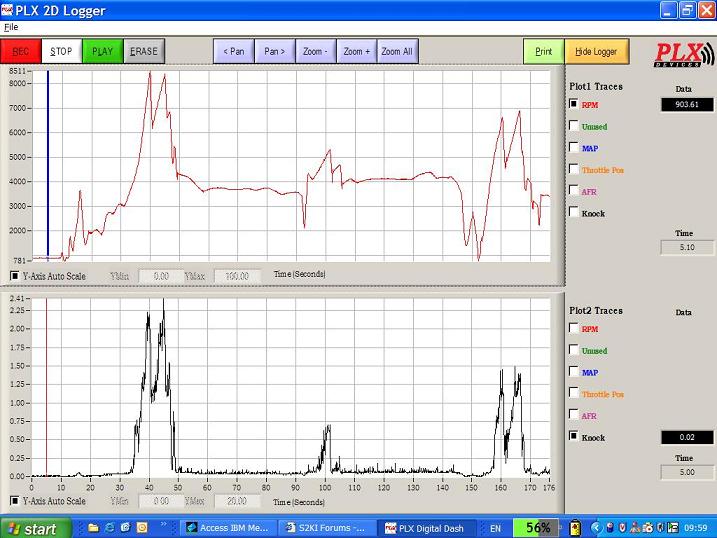Click the STOP button
717x538 pixels.
62,51
